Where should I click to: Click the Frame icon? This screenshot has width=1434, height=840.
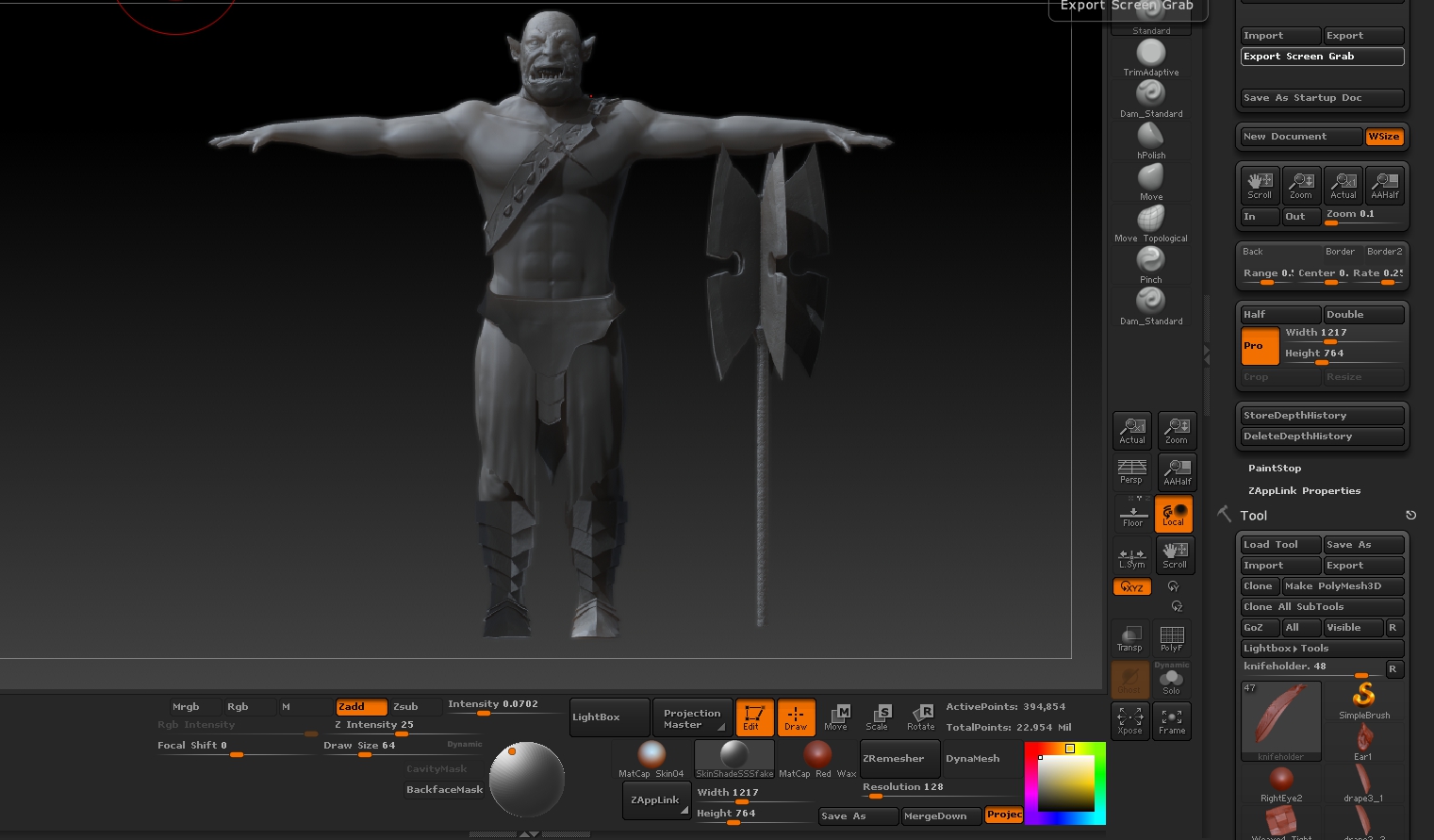(1172, 721)
